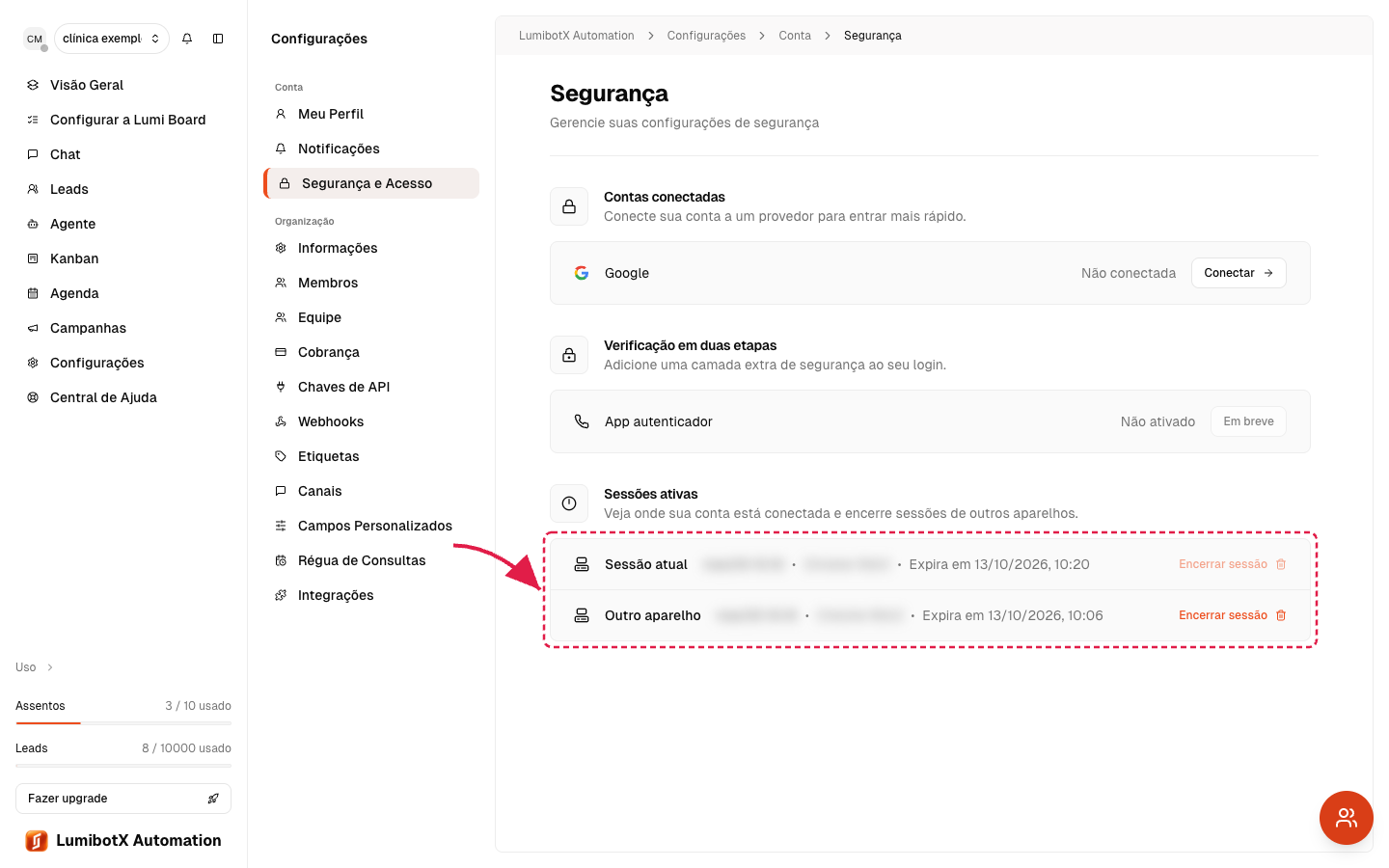Select Segurança e Acesso
Screen dimensions: 1389x868
tap(371, 183)
